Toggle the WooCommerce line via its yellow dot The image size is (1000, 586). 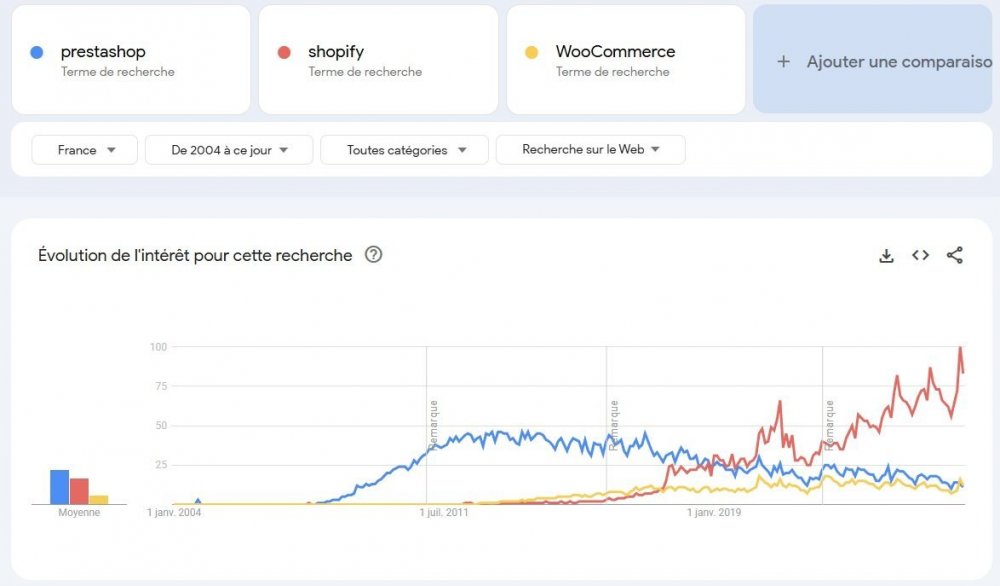click(x=533, y=51)
